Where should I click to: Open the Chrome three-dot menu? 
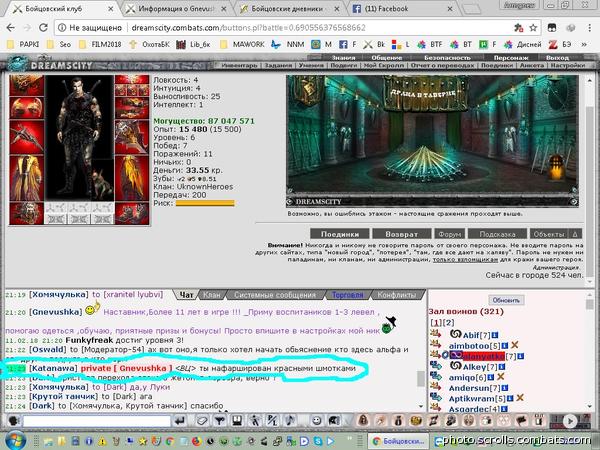point(589,28)
